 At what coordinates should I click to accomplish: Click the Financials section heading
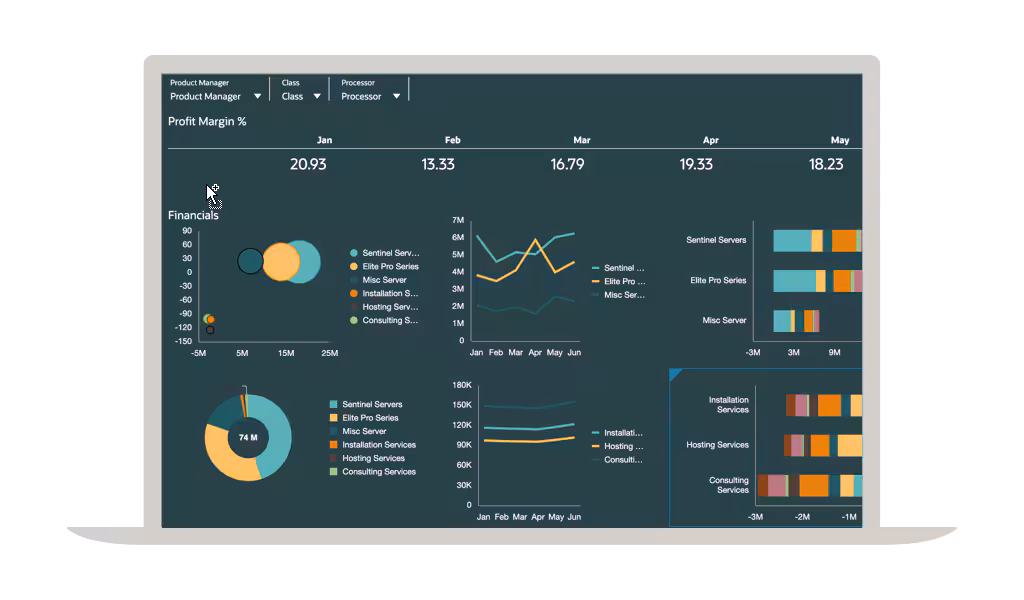pos(193,215)
